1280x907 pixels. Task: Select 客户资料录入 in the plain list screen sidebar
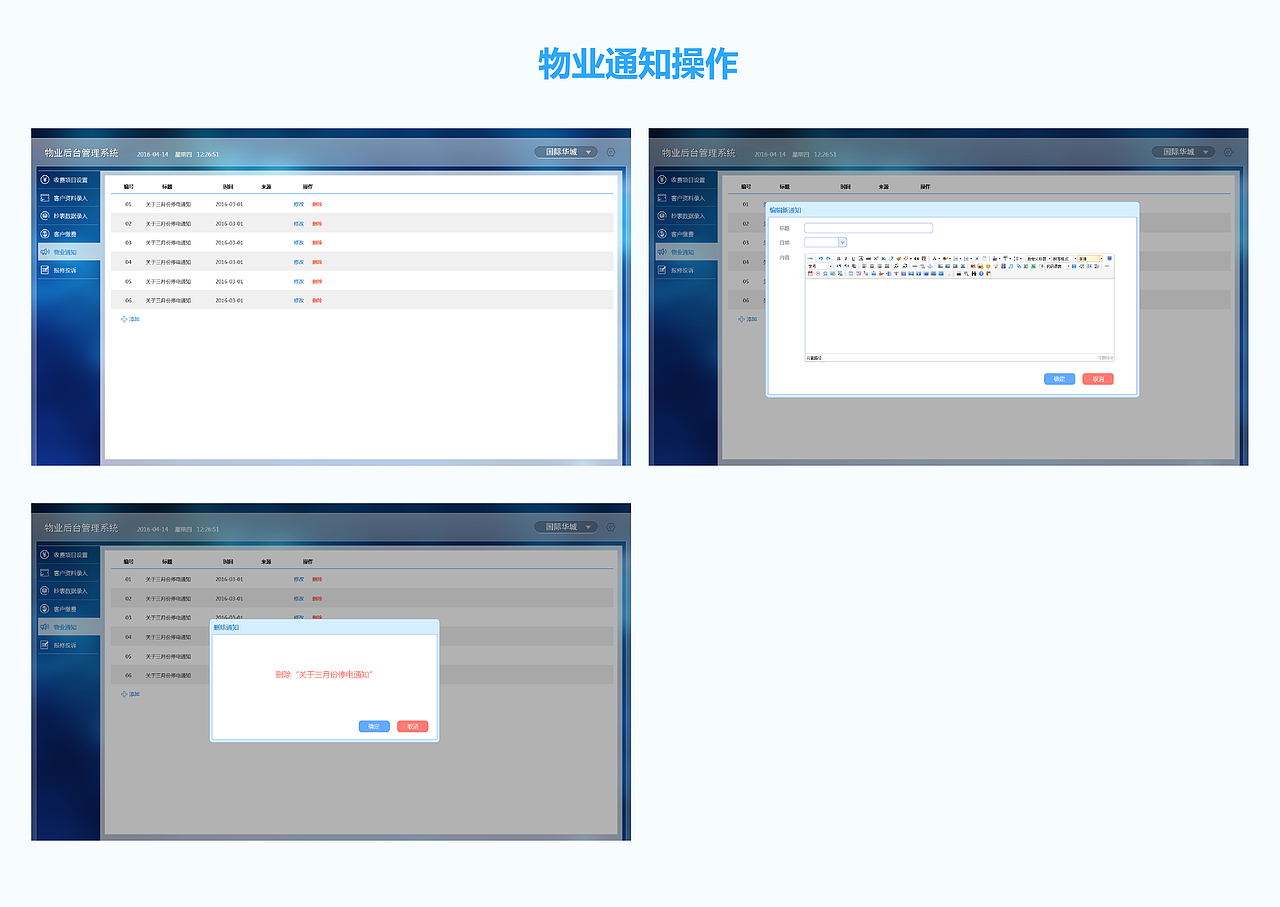pyautogui.click(x=69, y=198)
